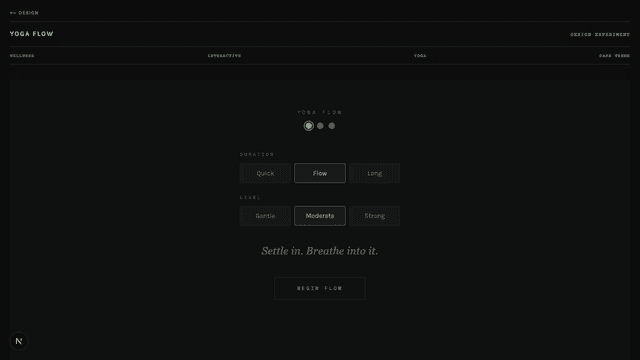Click the Dark Theme tag

click(614, 56)
